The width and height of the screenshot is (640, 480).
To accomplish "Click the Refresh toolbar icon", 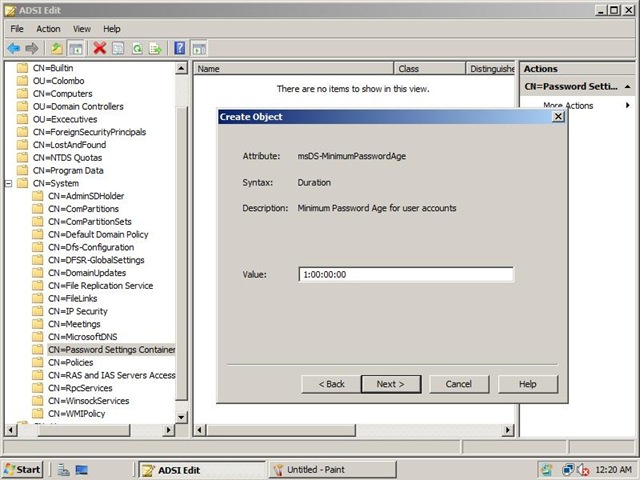I will (x=138, y=49).
